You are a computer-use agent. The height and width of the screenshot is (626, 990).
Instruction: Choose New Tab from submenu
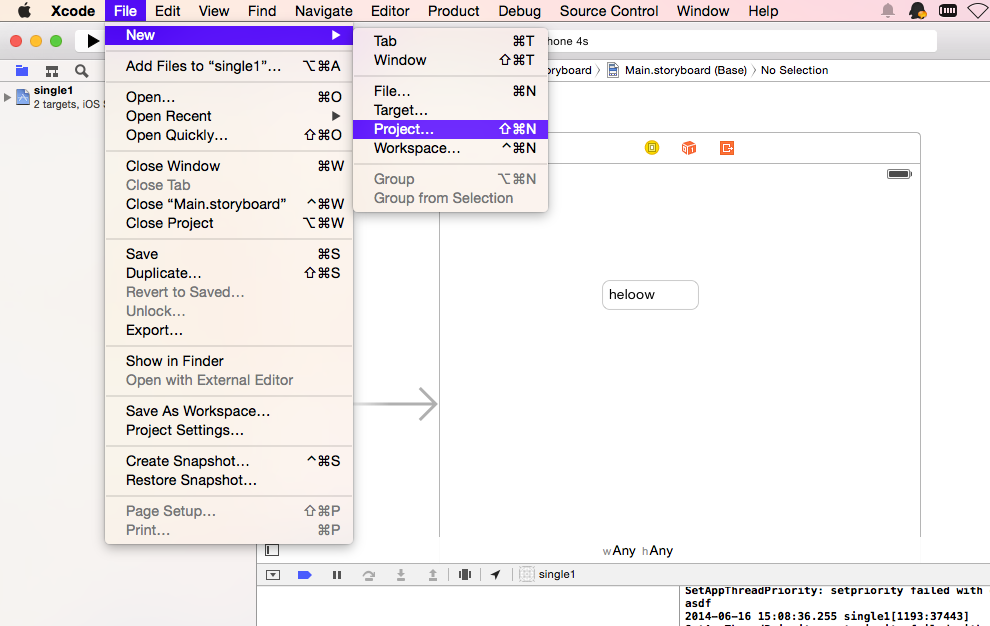click(450, 41)
